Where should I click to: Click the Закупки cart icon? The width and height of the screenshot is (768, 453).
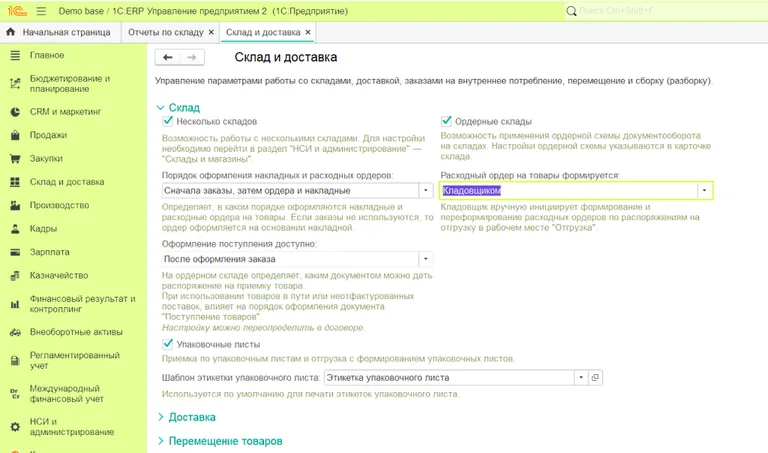pyautogui.click(x=15, y=158)
